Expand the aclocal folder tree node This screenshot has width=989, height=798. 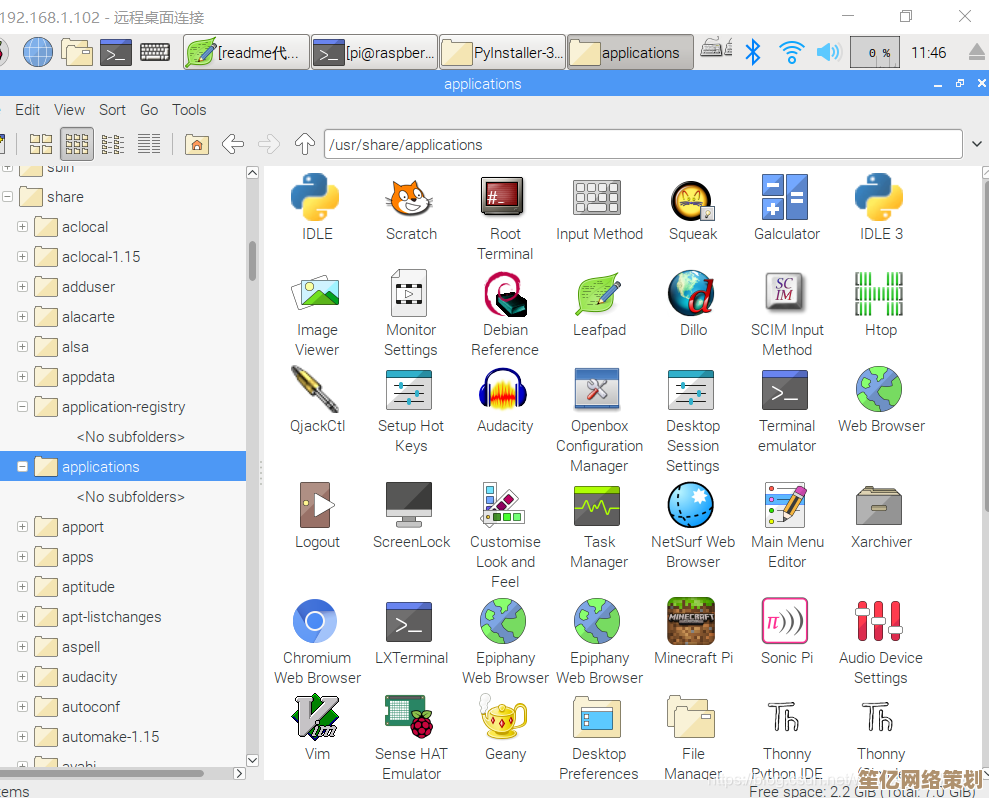22,227
